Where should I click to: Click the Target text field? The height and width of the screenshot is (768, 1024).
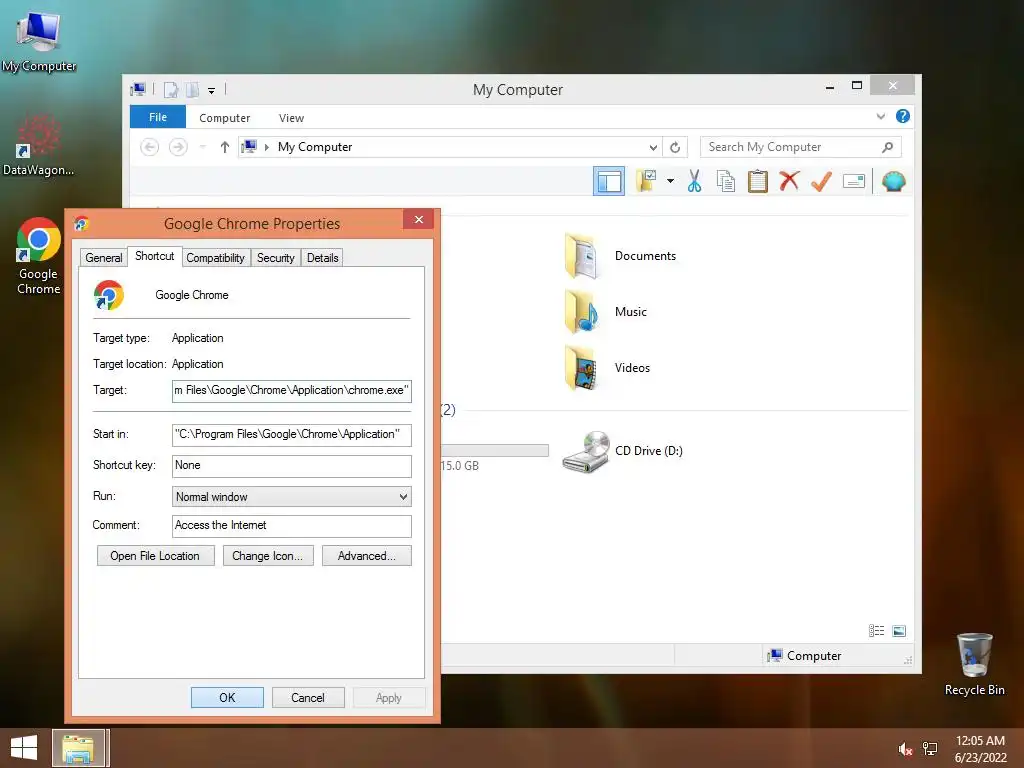tap(291, 391)
